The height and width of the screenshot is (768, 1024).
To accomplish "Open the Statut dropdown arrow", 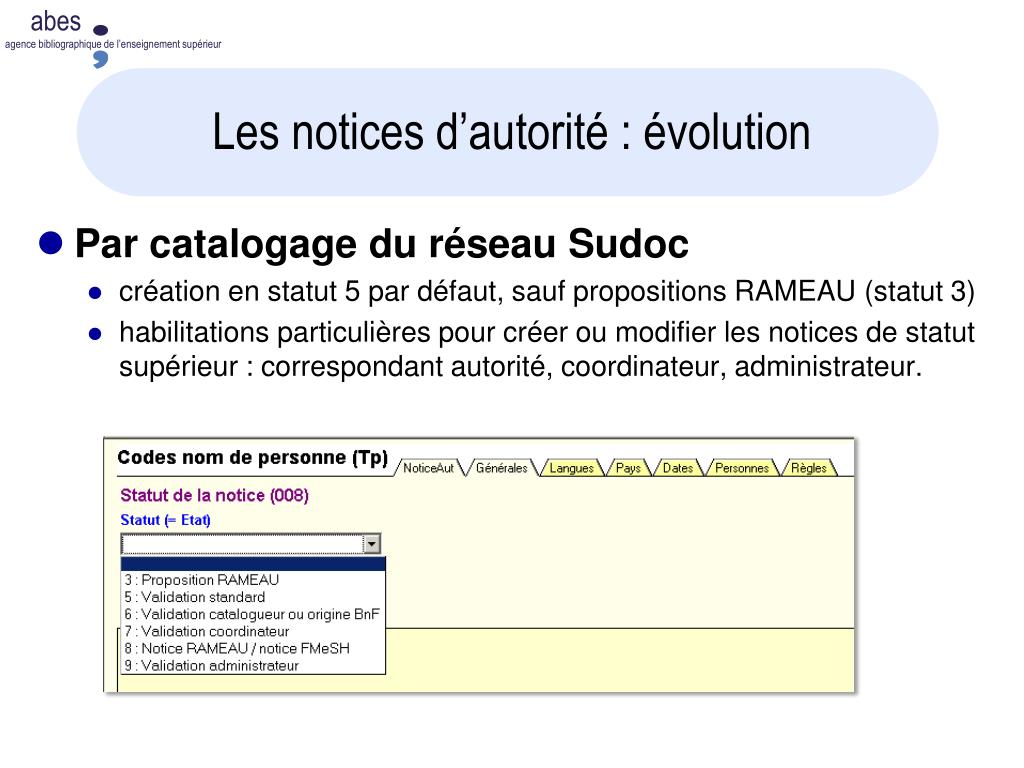I will click(371, 543).
